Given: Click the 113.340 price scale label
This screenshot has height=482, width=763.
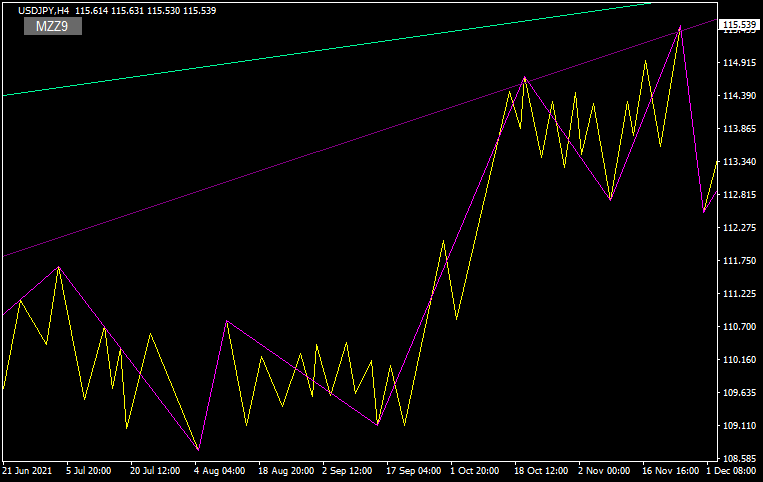Looking at the screenshot, I should pos(739,162).
